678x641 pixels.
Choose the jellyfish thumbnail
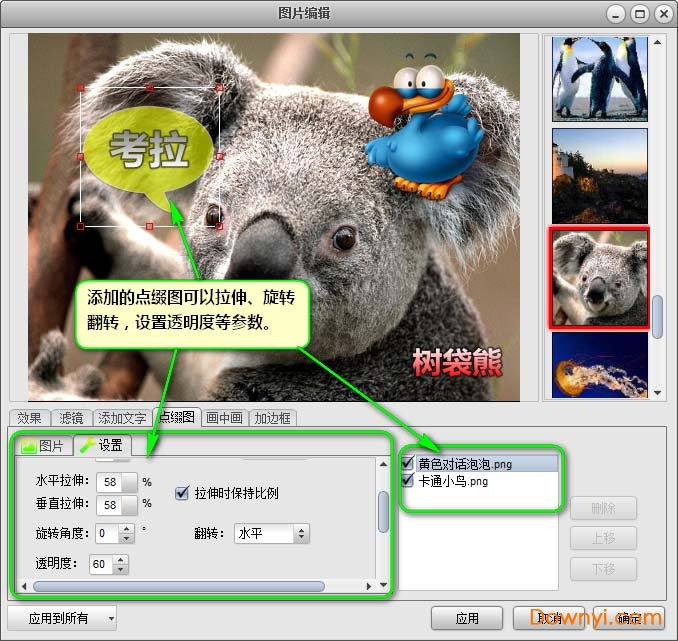click(x=599, y=365)
